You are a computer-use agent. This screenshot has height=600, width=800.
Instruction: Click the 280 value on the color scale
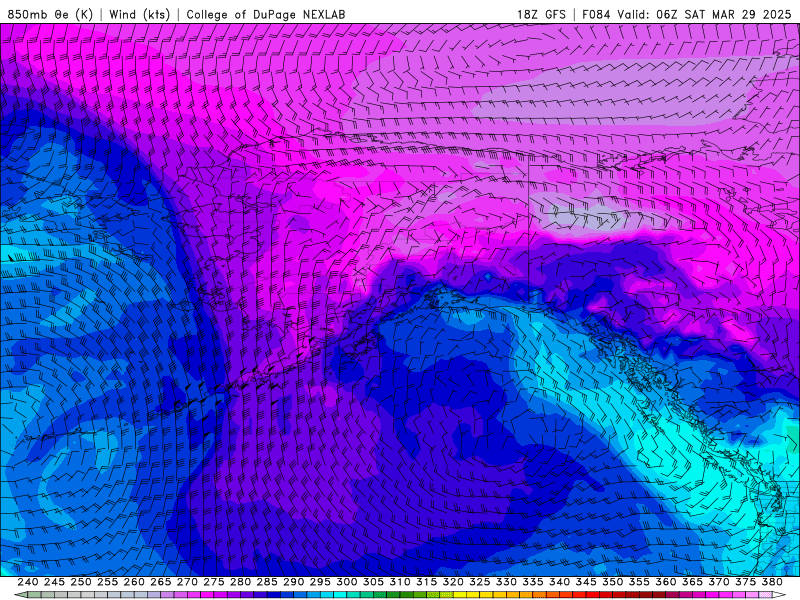pyautogui.click(x=240, y=582)
